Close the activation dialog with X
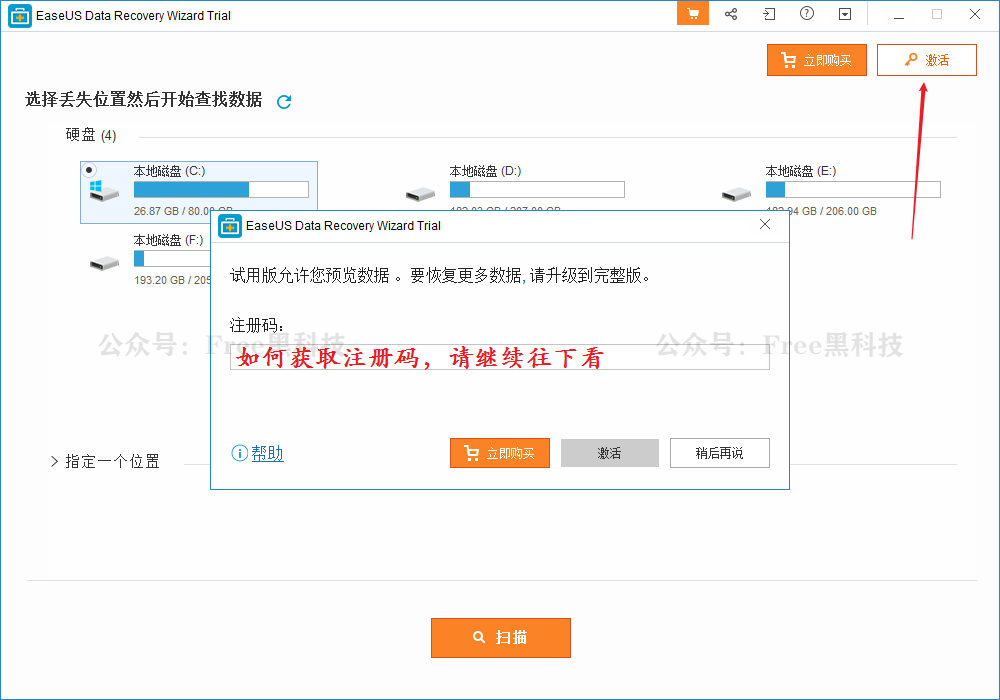Image resolution: width=1000 pixels, height=700 pixels. click(x=765, y=224)
